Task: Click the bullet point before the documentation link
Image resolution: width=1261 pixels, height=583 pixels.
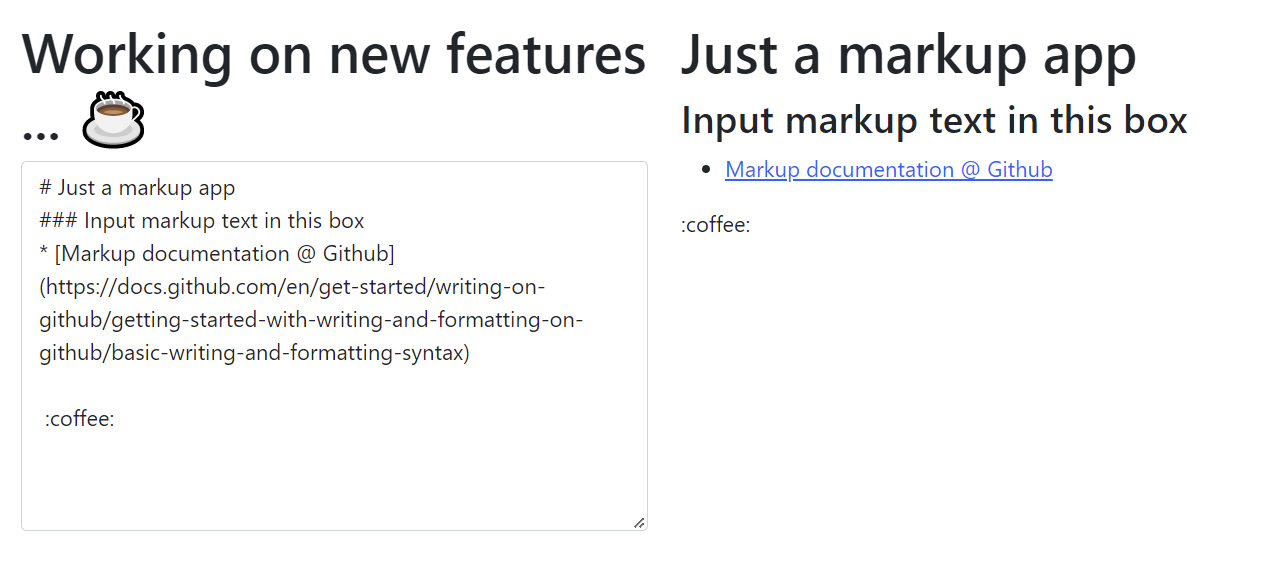Action: click(707, 170)
